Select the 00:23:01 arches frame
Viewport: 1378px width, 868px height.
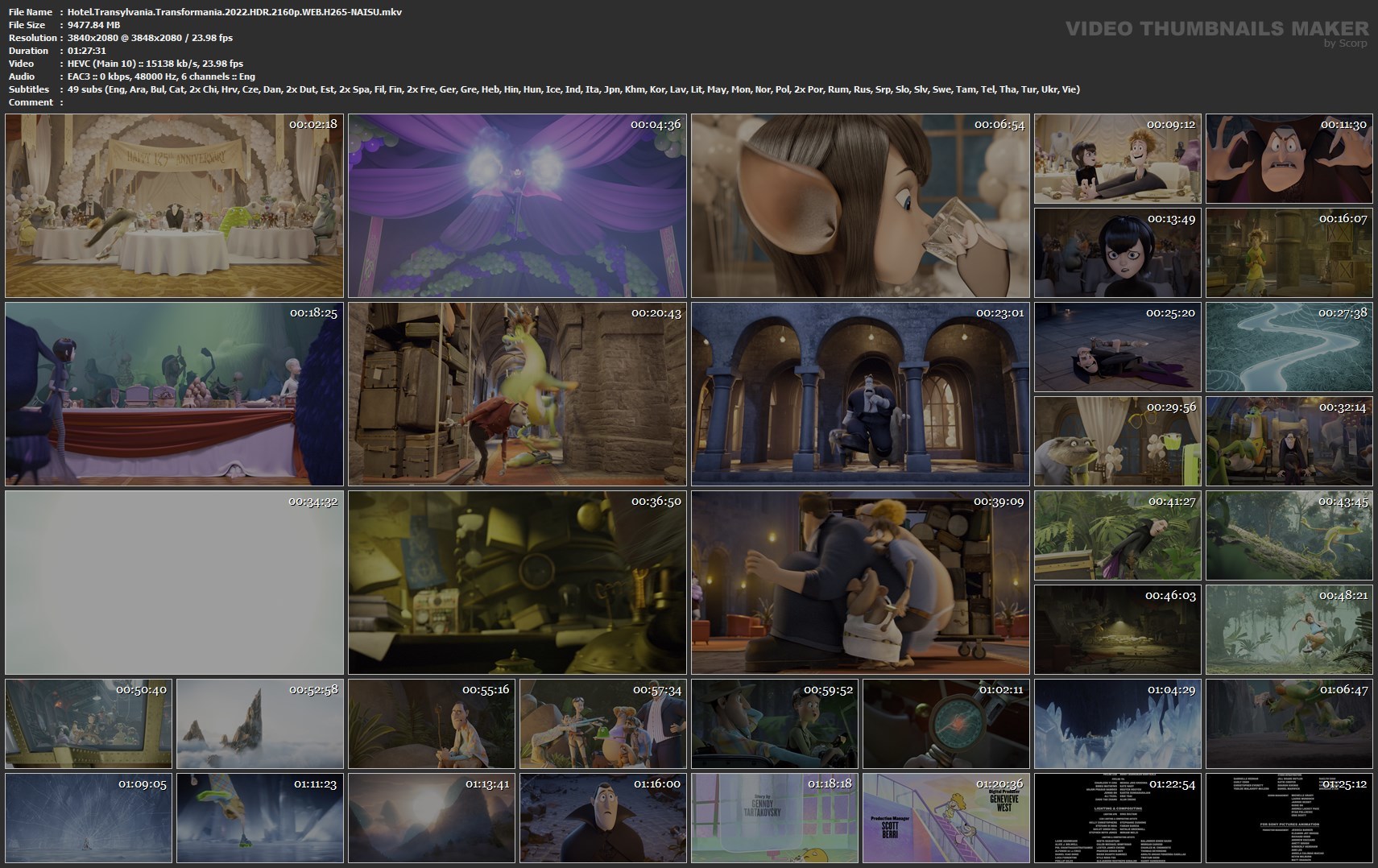(860, 395)
